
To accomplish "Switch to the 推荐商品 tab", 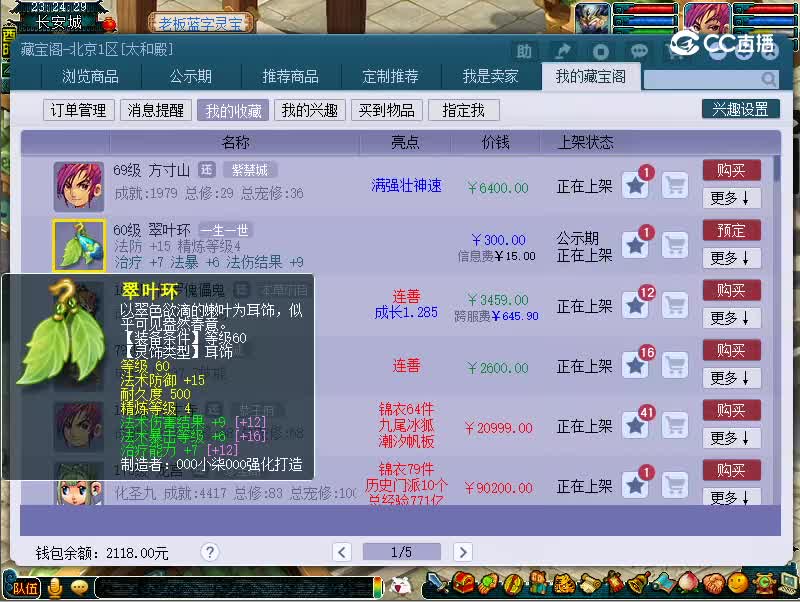I will (290, 77).
